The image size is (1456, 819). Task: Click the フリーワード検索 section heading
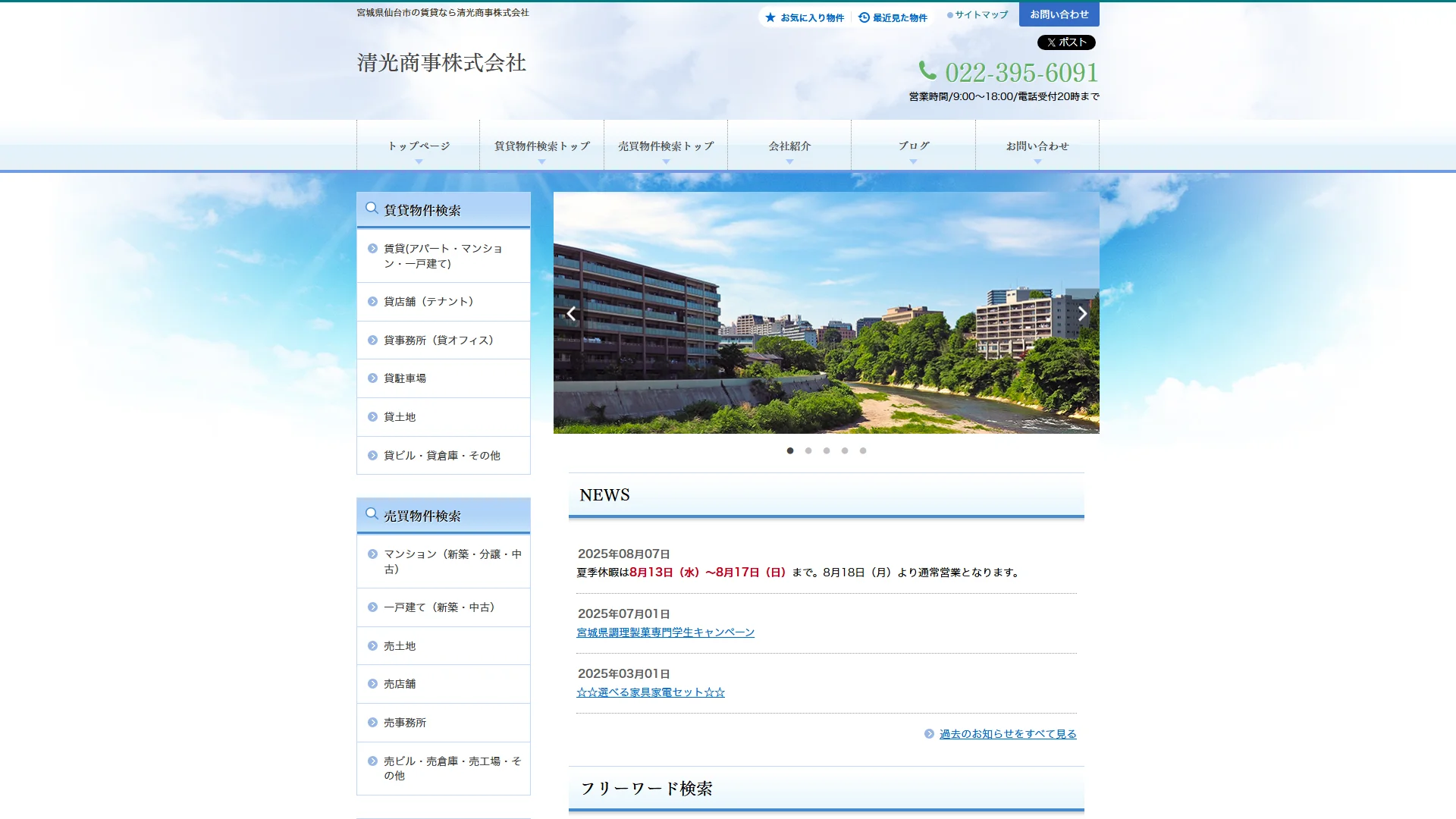tap(647, 789)
